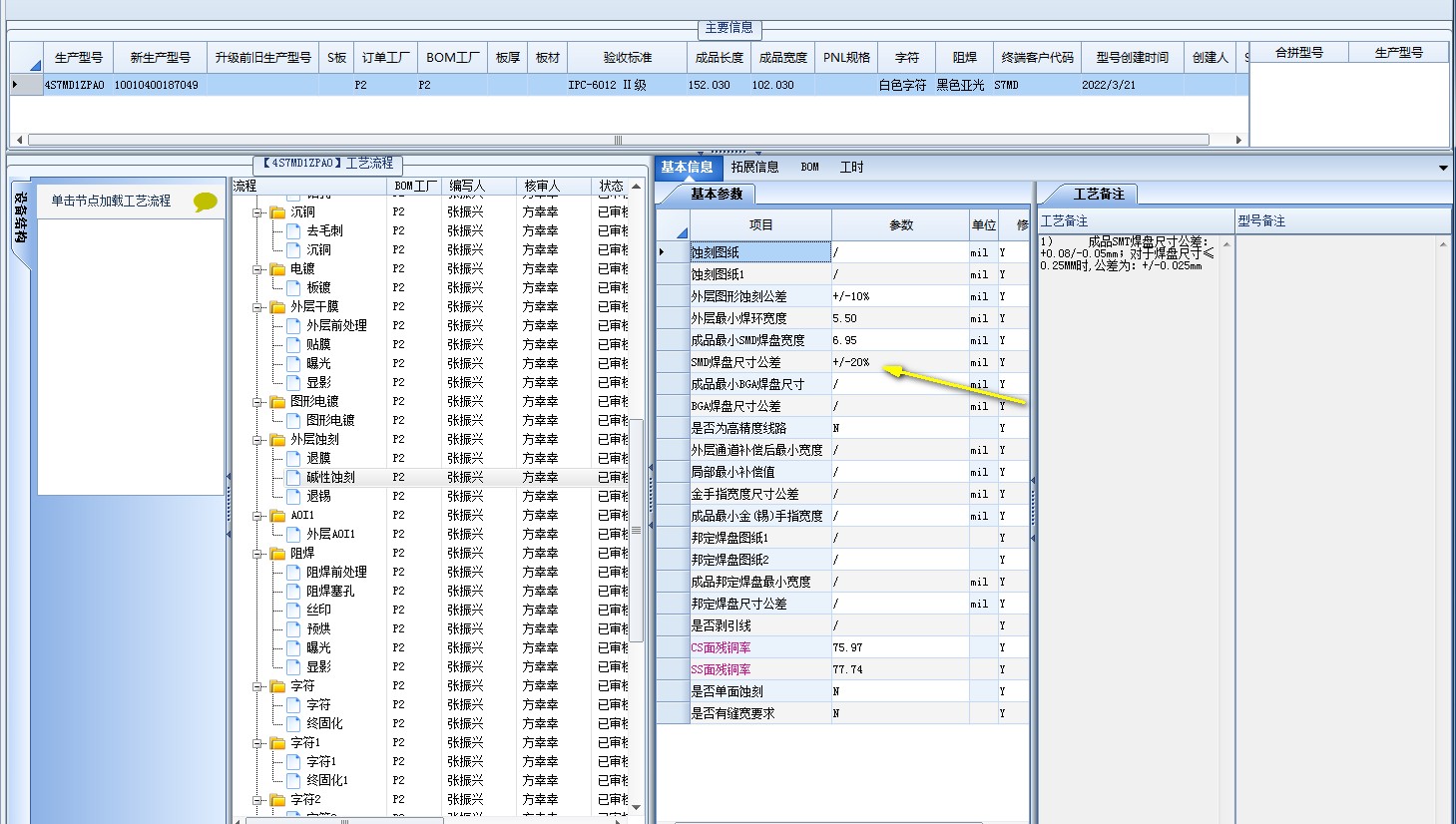Click the 合拼型号 column header

[x=1299, y=52]
